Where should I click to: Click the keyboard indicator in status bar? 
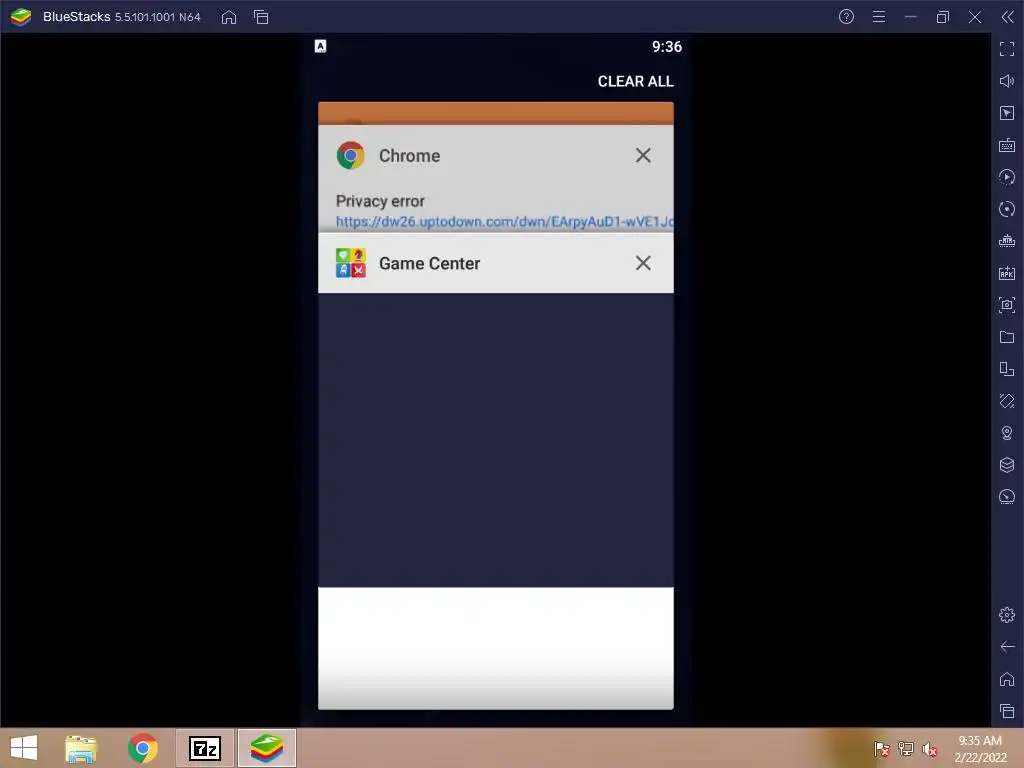click(321, 46)
